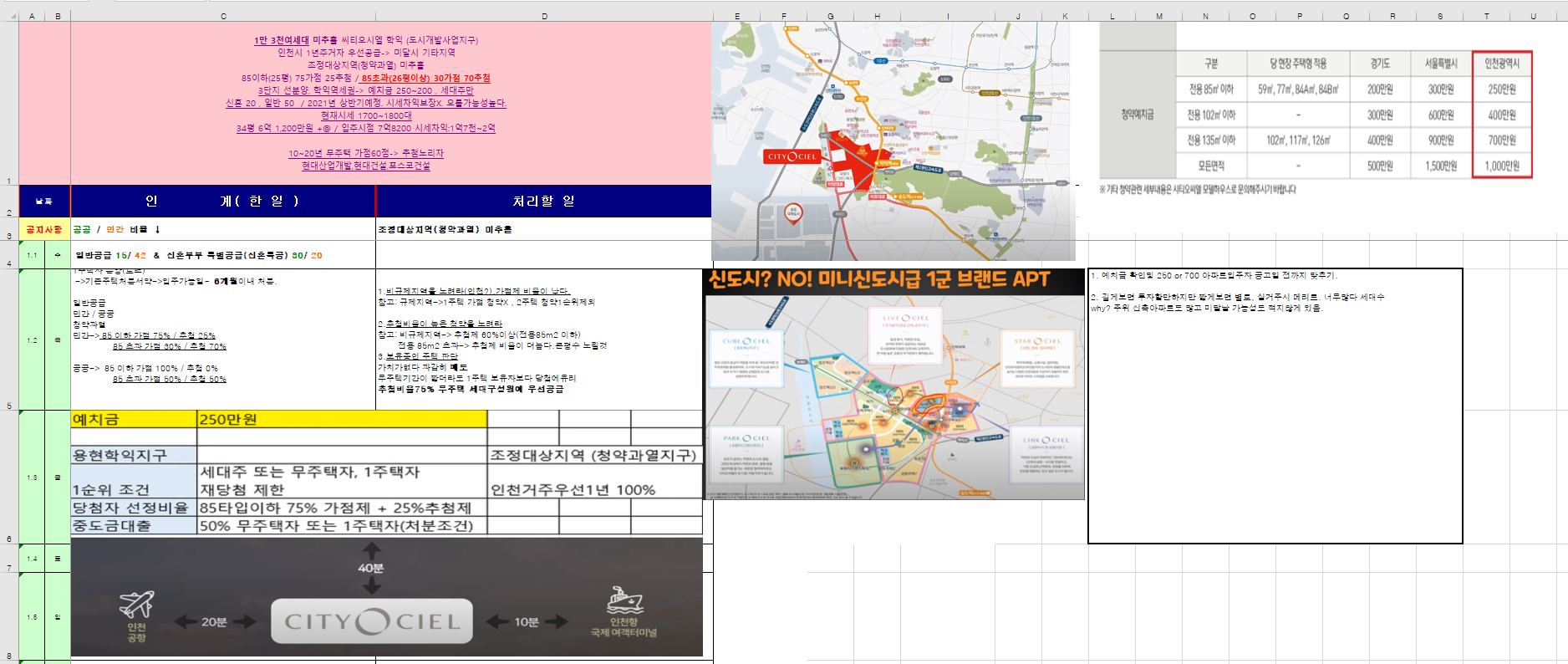Select the '중도금대출' cell
This screenshot has height=664, width=1568.
click(x=134, y=525)
